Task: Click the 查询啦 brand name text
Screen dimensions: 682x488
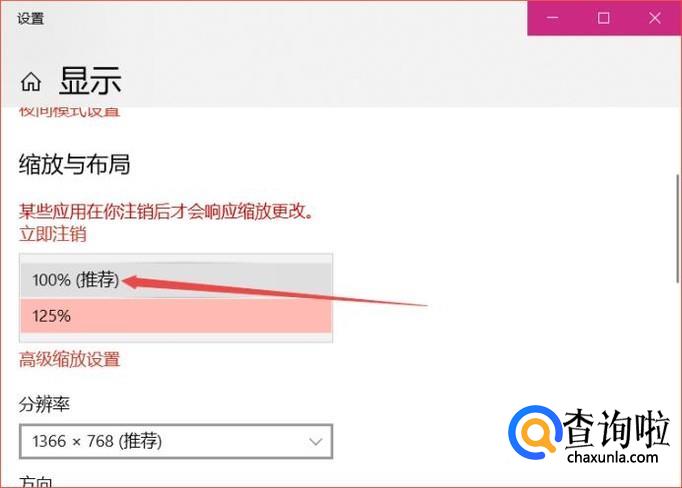Action: click(616, 428)
